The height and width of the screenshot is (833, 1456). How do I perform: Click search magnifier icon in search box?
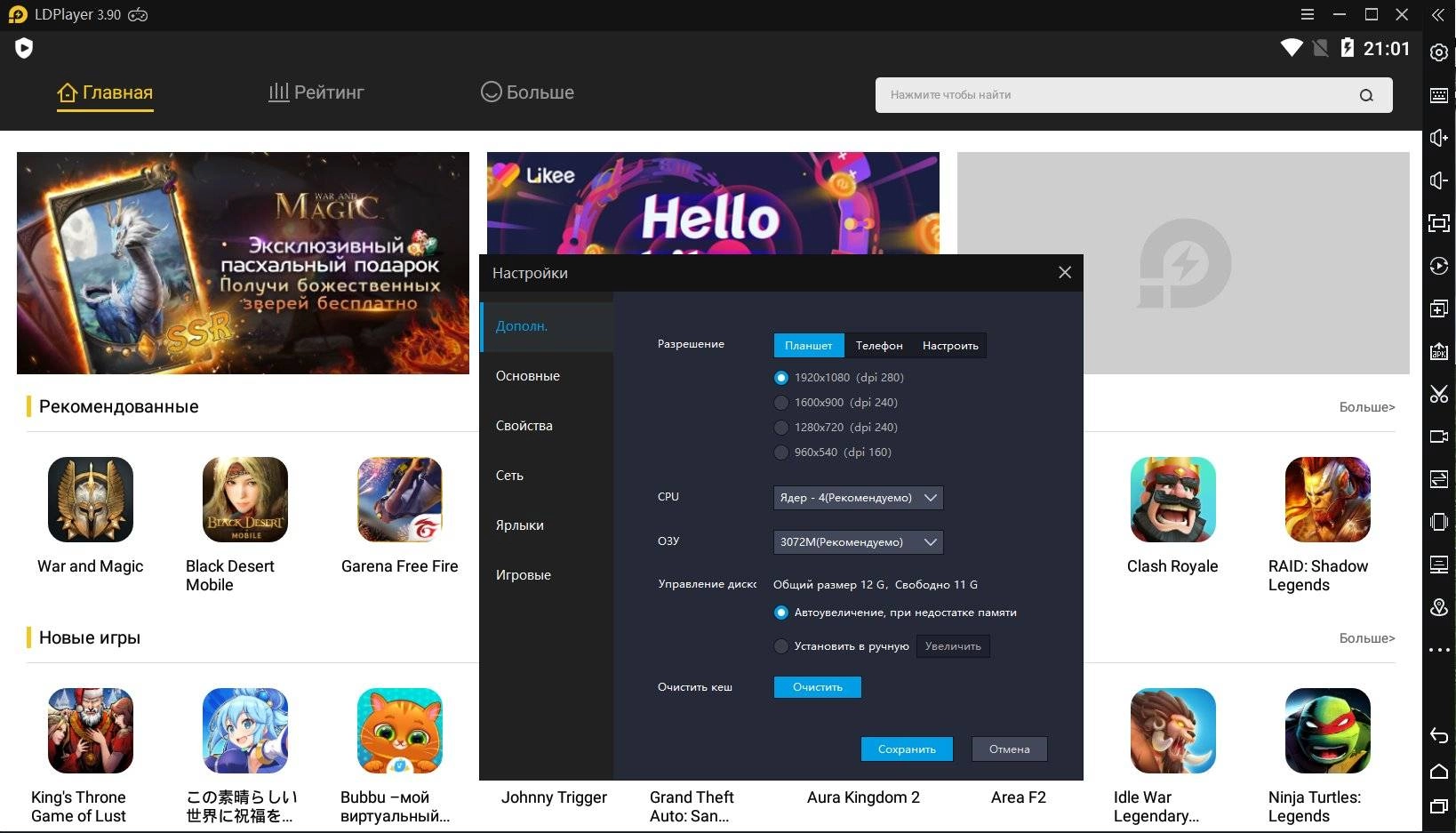pos(1366,95)
